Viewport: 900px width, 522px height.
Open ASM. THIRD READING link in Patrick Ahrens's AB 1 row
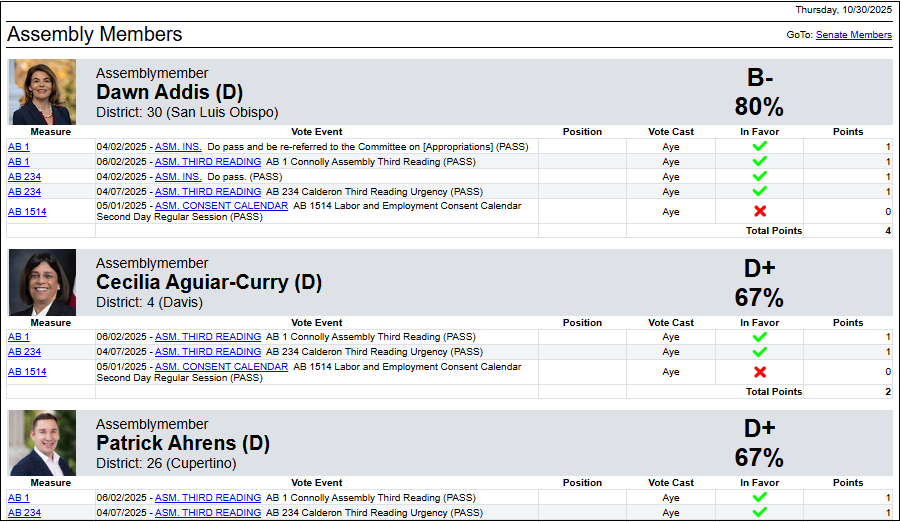point(208,497)
